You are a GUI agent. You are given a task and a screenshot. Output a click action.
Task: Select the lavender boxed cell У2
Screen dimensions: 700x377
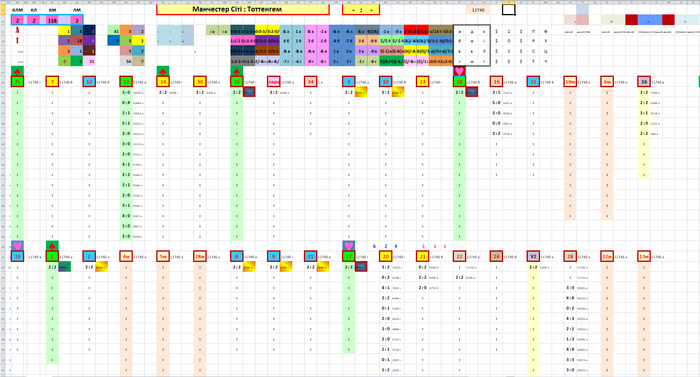pyautogui.click(x=533, y=256)
